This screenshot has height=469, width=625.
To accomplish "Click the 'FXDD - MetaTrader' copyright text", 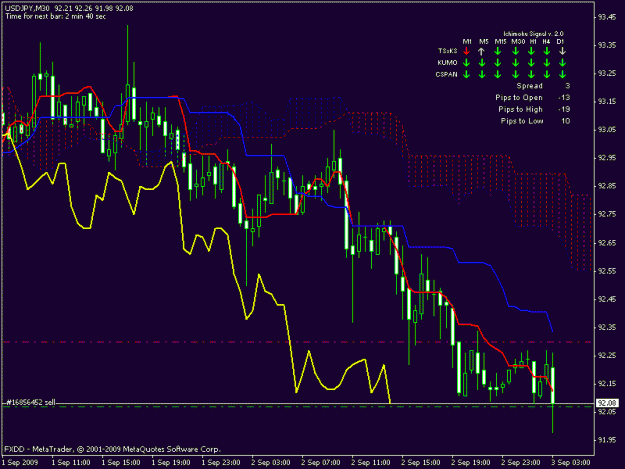I will tap(112, 449).
